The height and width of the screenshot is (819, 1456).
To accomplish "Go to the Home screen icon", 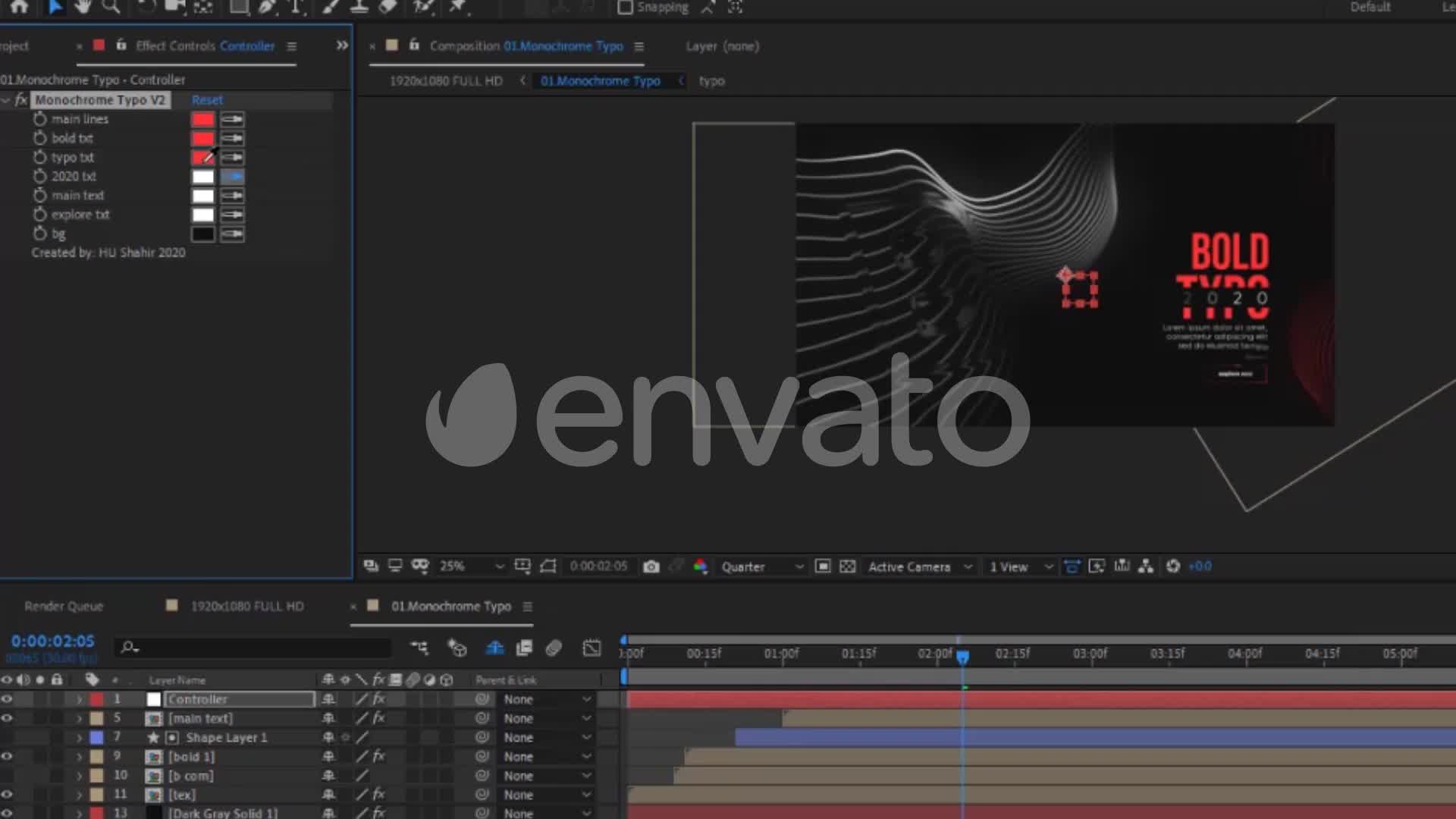I will 20,7.
